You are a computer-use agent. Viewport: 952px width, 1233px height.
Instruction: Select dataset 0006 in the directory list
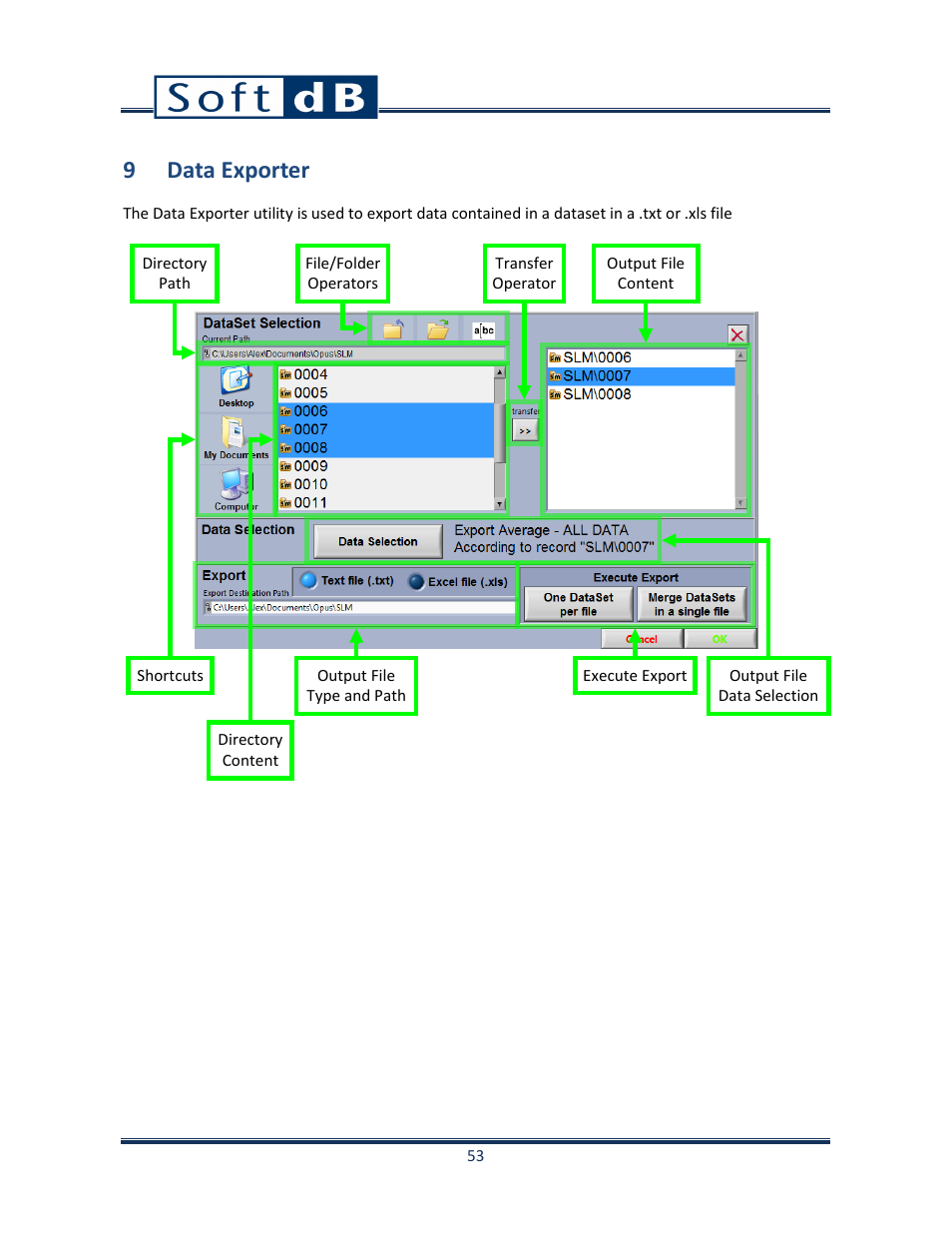386,411
